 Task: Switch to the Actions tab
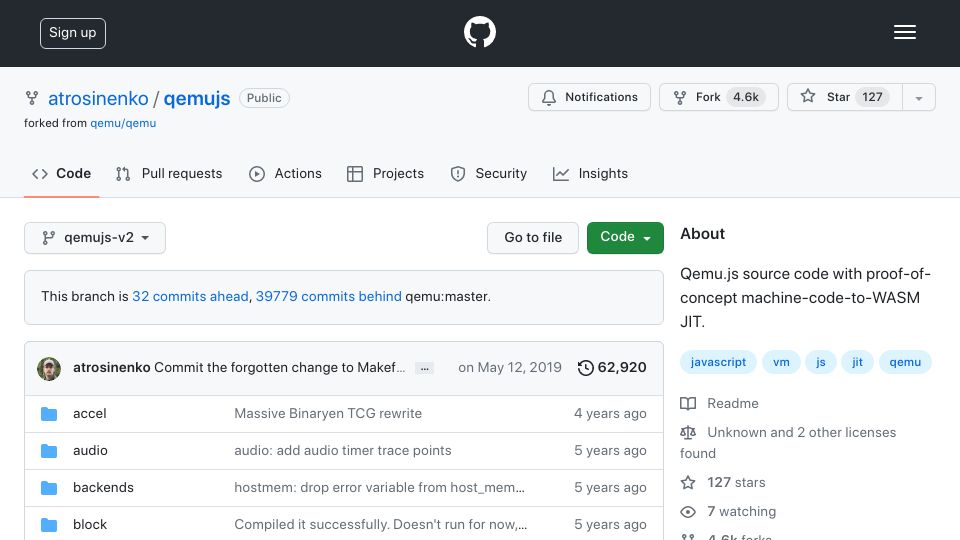click(x=285, y=174)
